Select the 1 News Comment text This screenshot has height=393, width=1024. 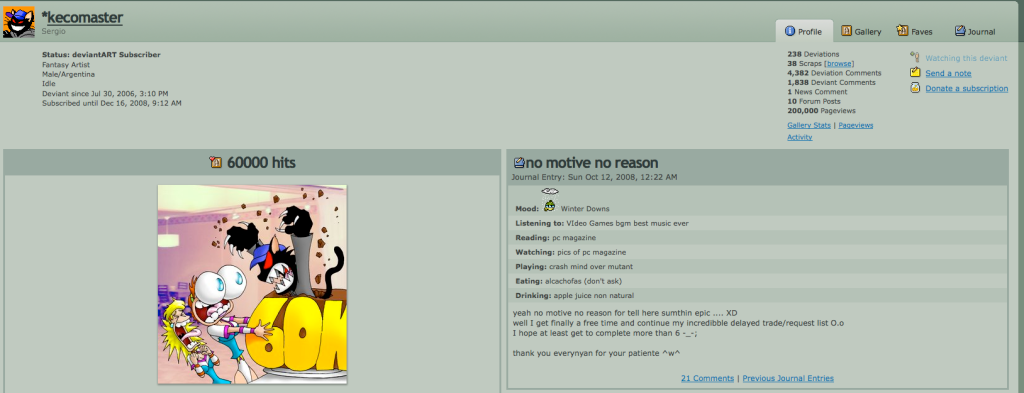[x=818, y=92]
